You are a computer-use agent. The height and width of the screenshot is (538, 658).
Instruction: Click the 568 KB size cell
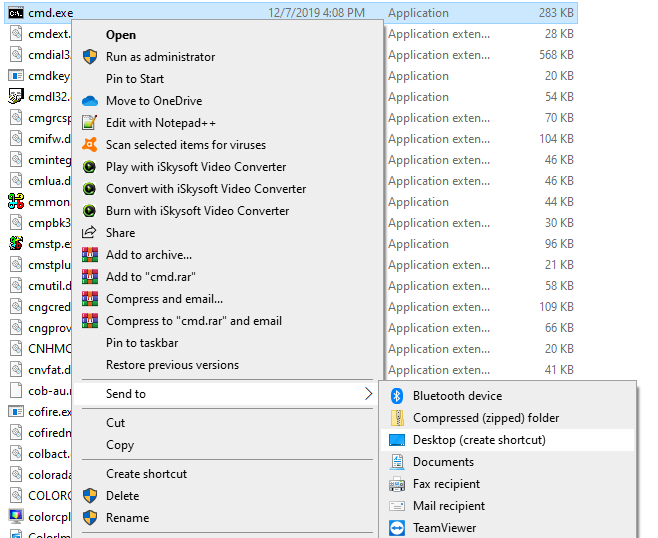556,55
